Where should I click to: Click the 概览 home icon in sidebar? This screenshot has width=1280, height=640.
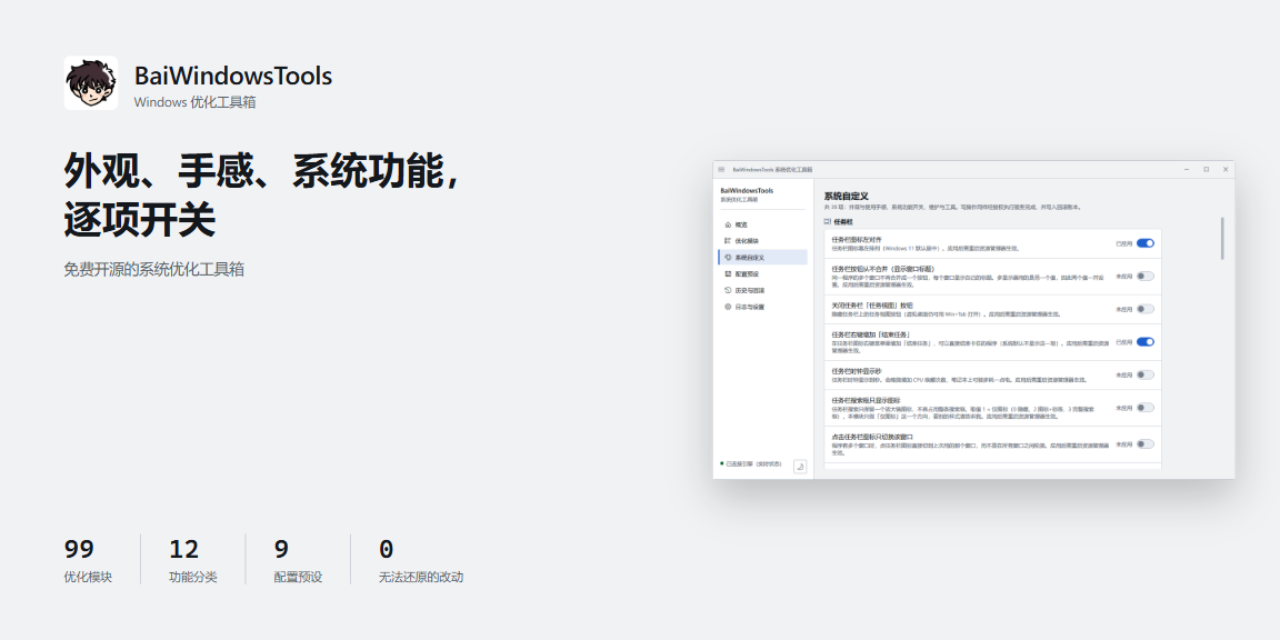[x=728, y=225]
